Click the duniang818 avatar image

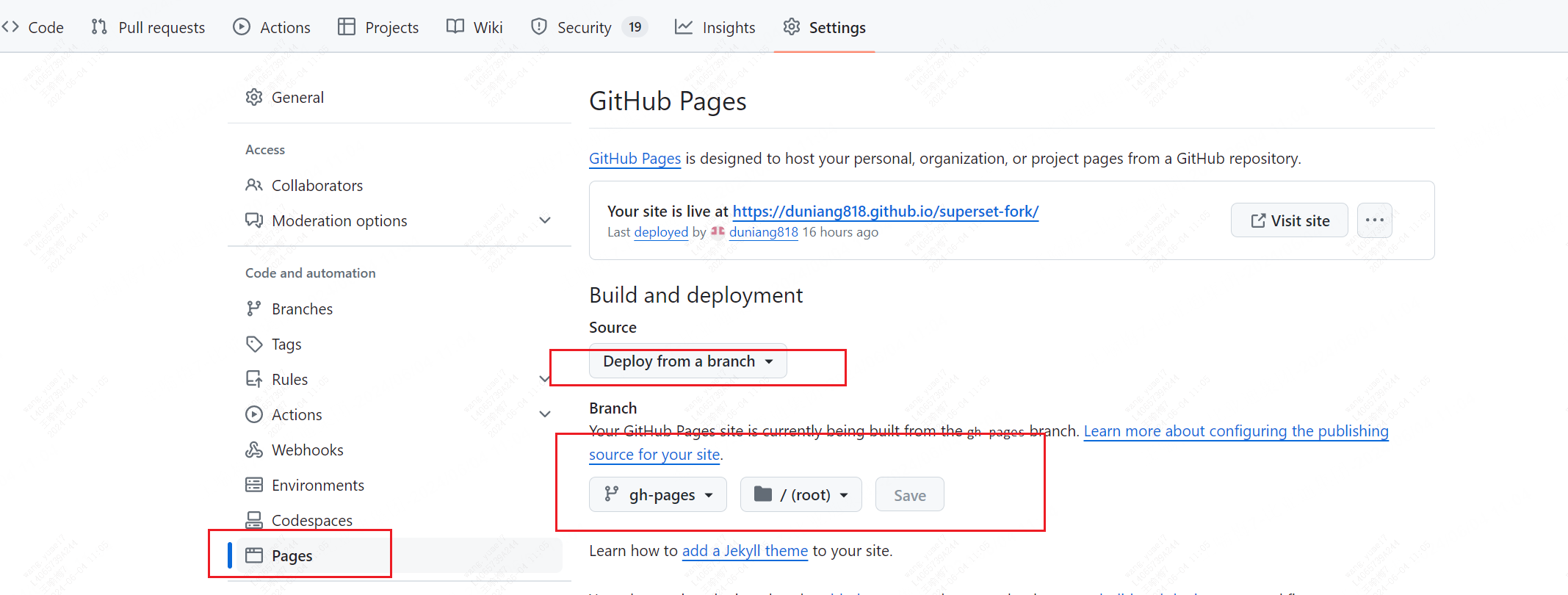pyautogui.click(x=718, y=231)
